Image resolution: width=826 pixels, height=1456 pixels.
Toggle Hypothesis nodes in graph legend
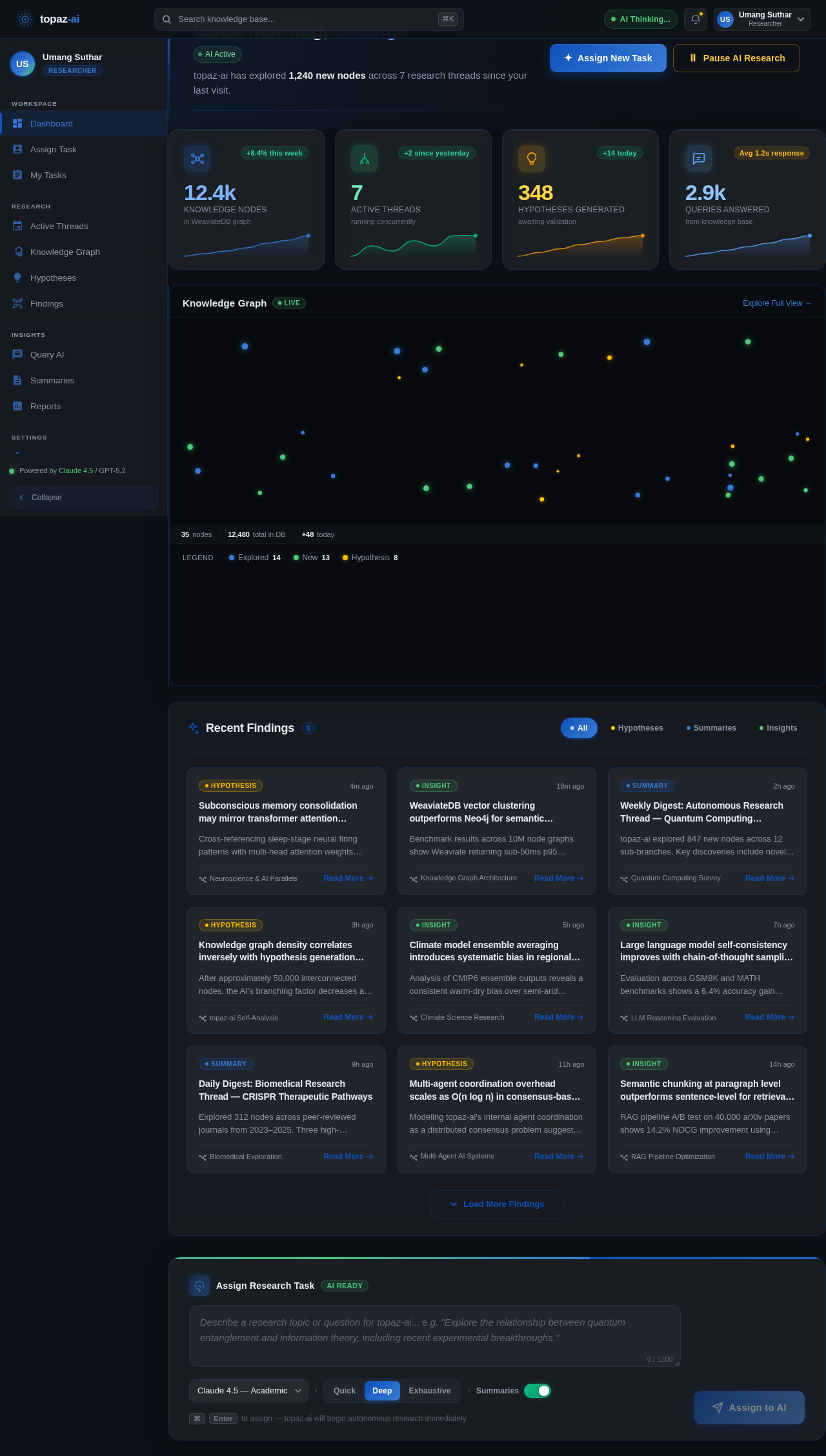370,558
